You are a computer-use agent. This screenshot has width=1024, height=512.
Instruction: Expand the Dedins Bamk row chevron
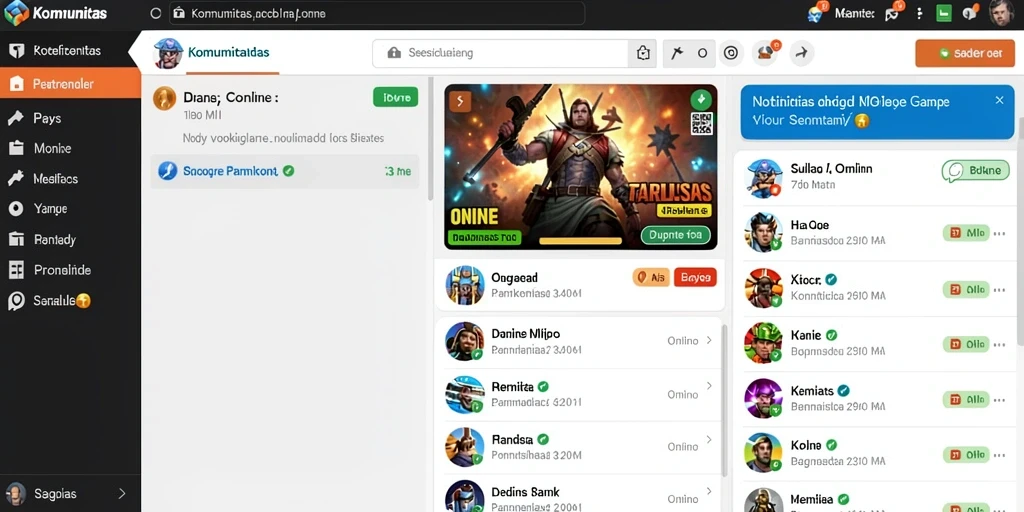709,492
